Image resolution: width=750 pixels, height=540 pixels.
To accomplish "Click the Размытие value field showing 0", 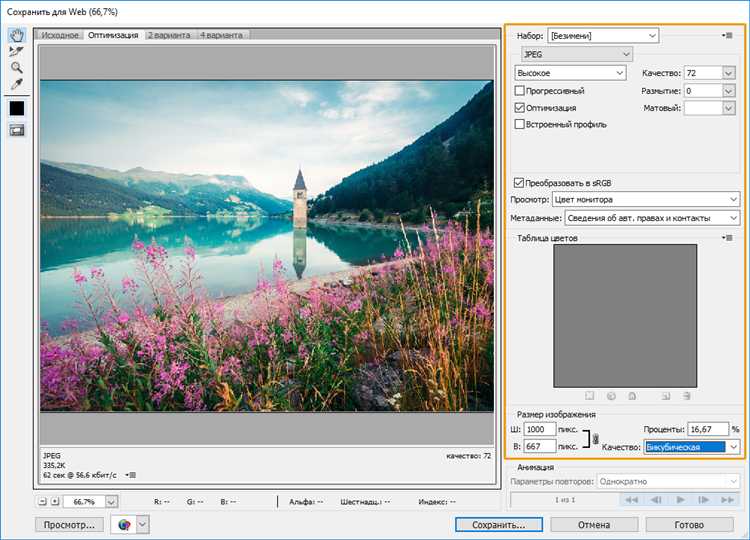I will click(703, 91).
